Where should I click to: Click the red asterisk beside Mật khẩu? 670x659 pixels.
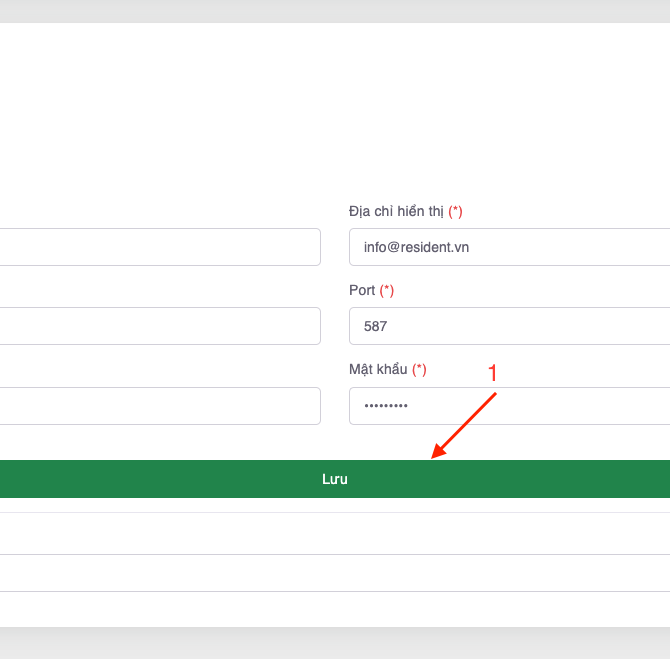pyautogui.click(x=419, y=369)
